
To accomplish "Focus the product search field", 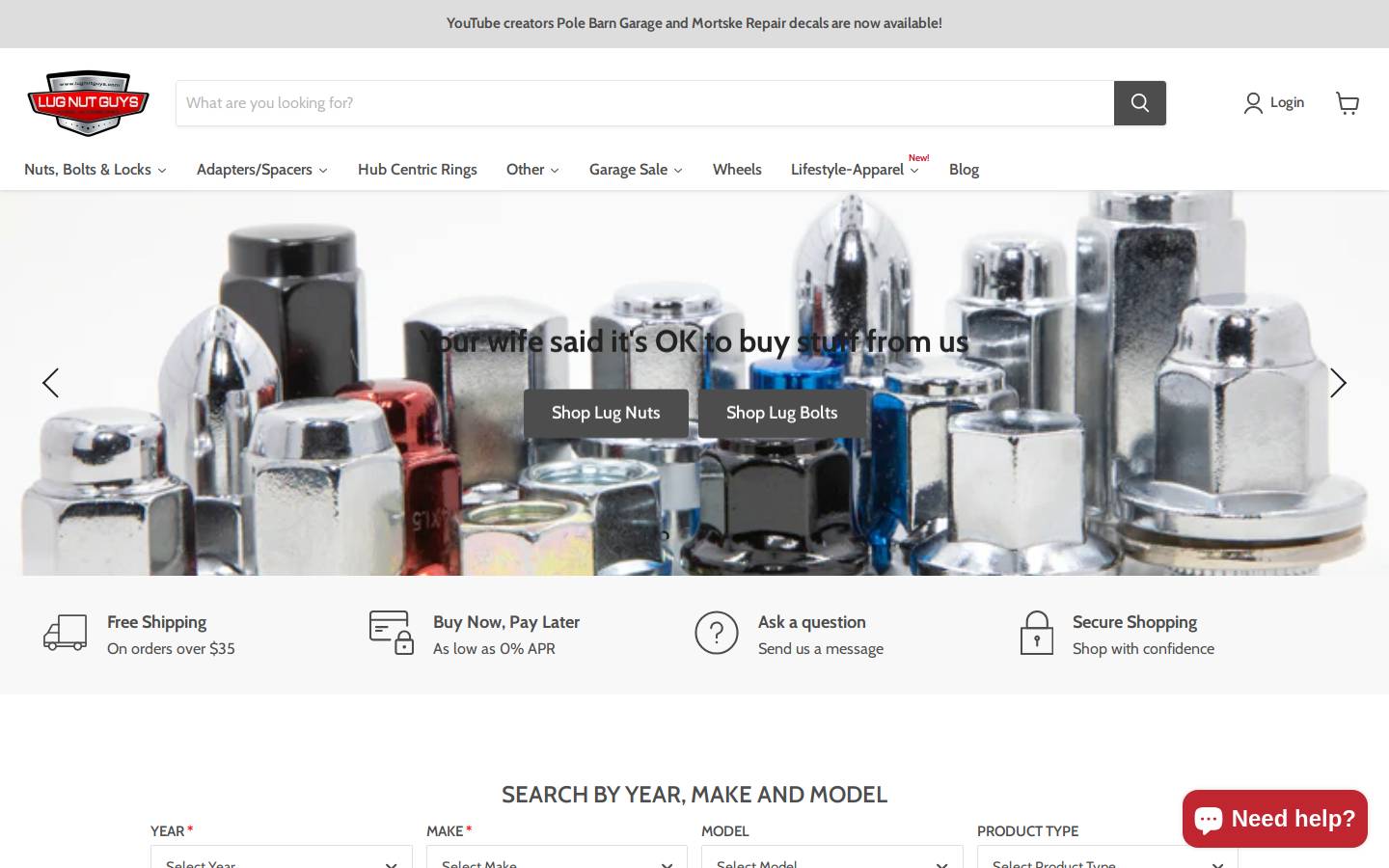I will (644, 103).
